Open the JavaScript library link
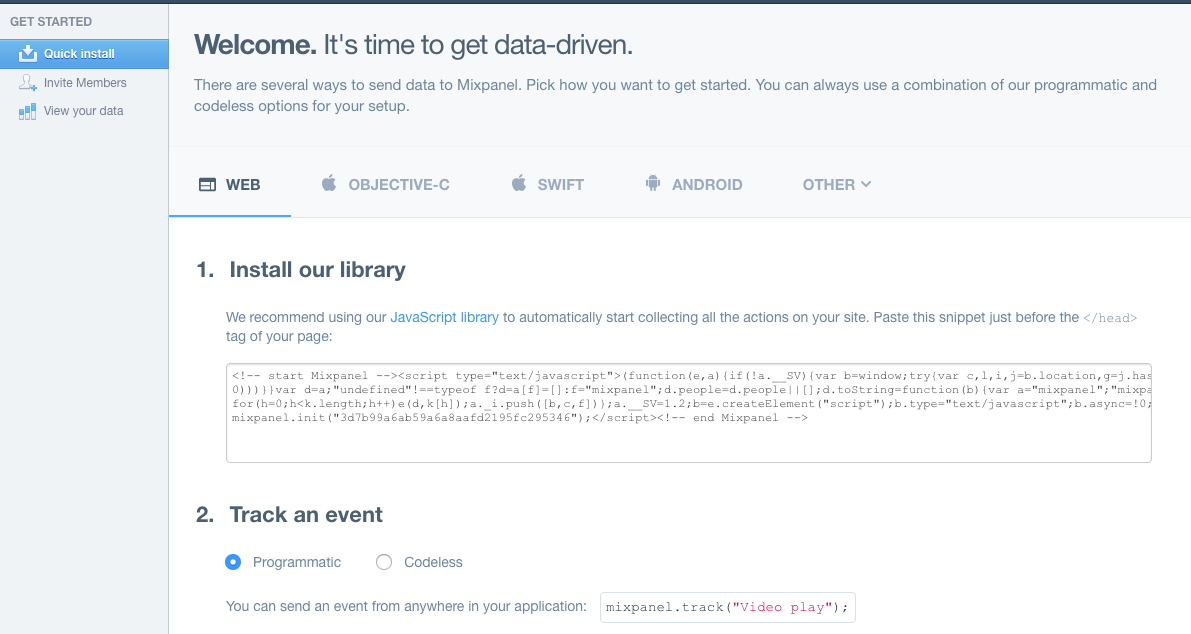The height and width of the screenshot is (634, 1191). (444, 316)
